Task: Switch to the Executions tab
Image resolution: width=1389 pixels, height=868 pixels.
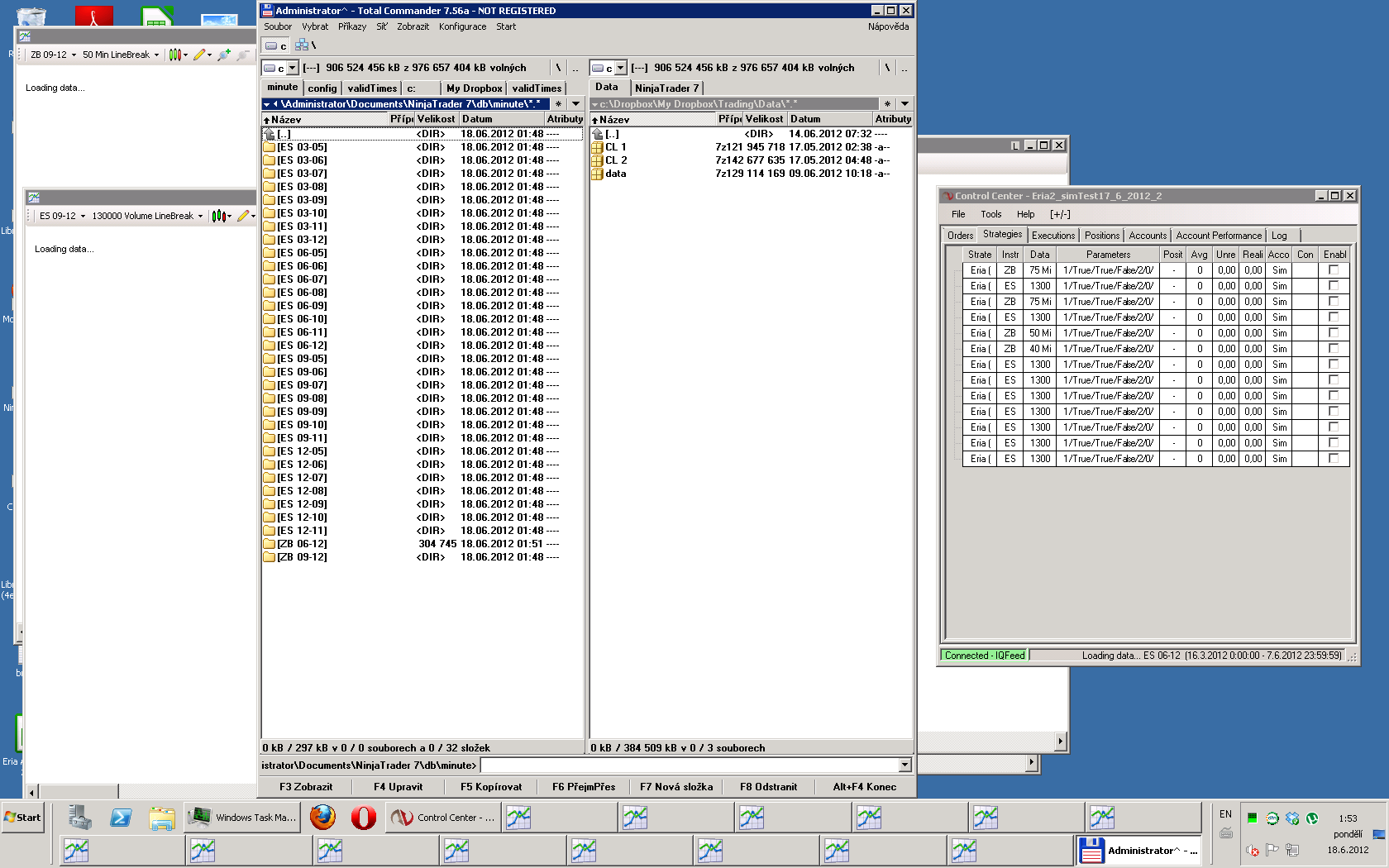Action: [1053, 236]
